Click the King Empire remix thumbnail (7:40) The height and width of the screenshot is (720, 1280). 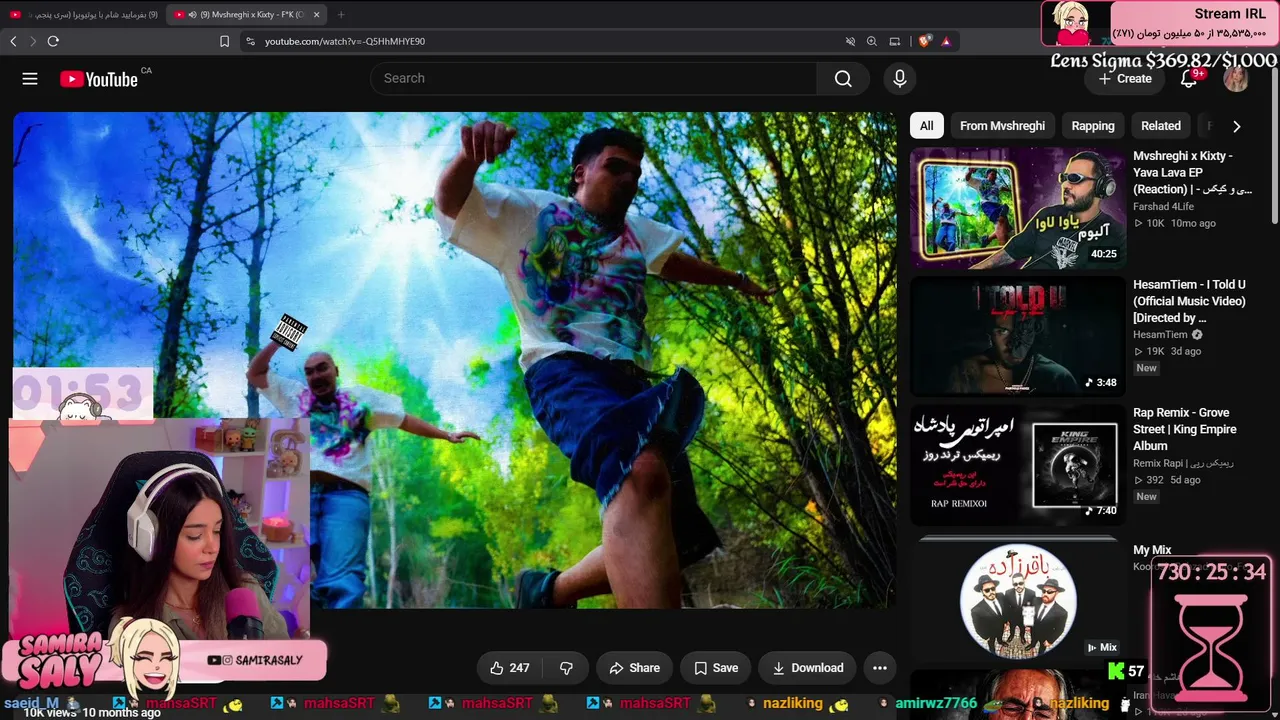(1018, 465)
